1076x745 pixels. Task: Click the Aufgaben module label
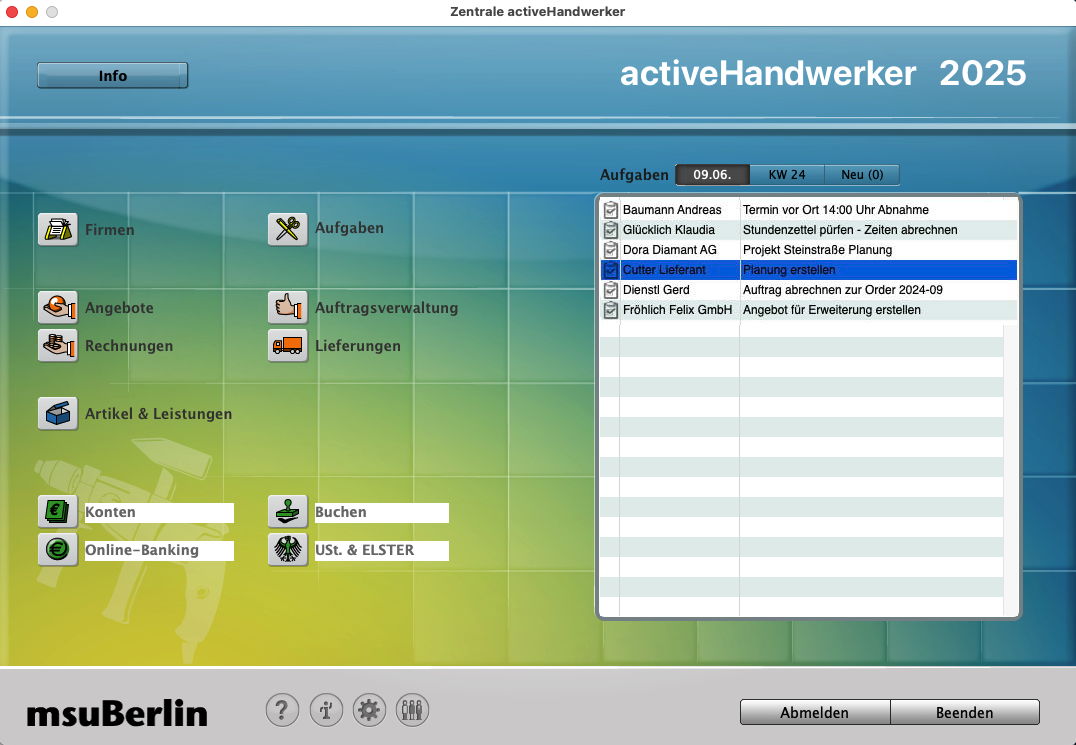[x=349, y=228]
